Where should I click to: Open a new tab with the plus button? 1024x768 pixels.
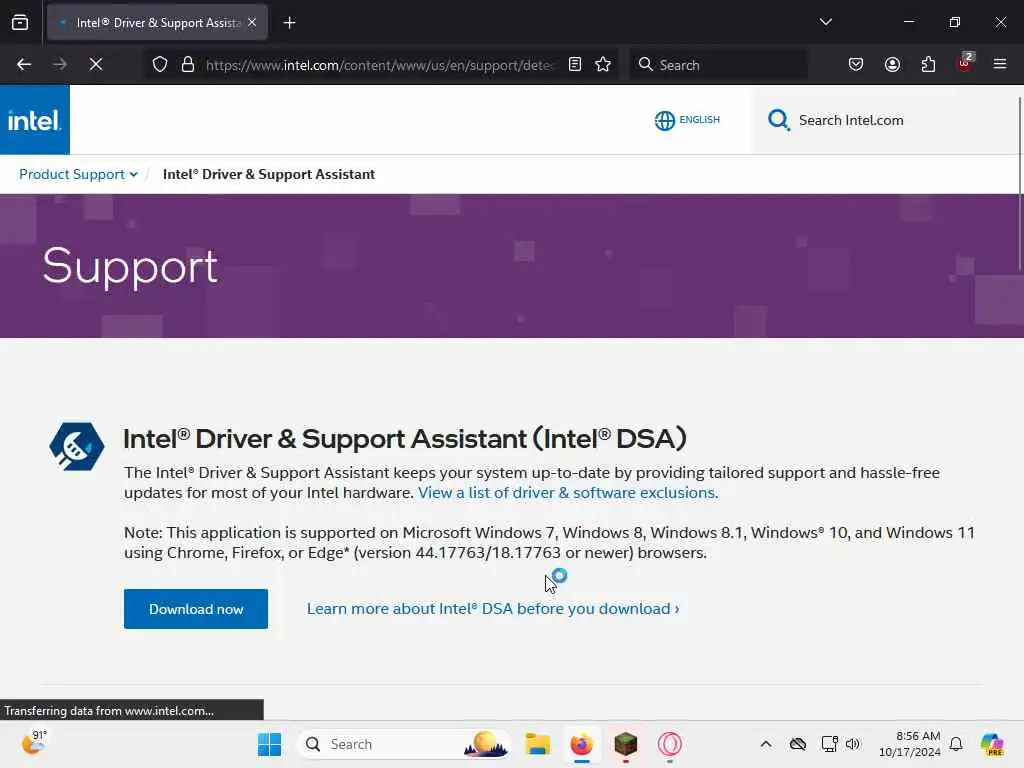289,23
